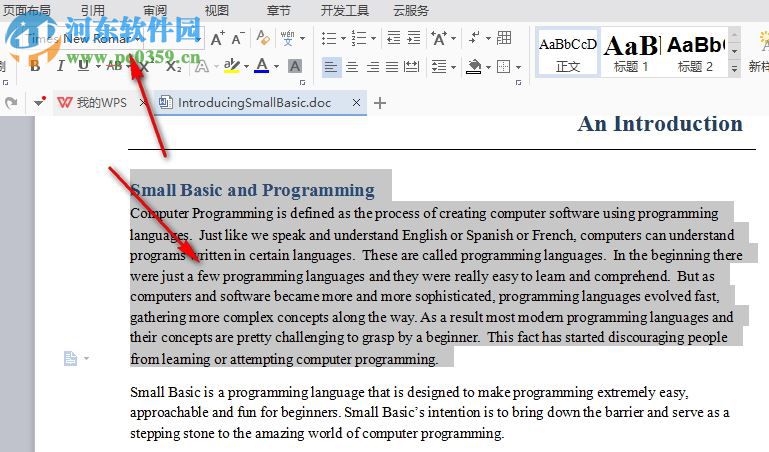The image size is (769, 452).
Task: Toggle bold formatting
Action: tap(35, 66)
